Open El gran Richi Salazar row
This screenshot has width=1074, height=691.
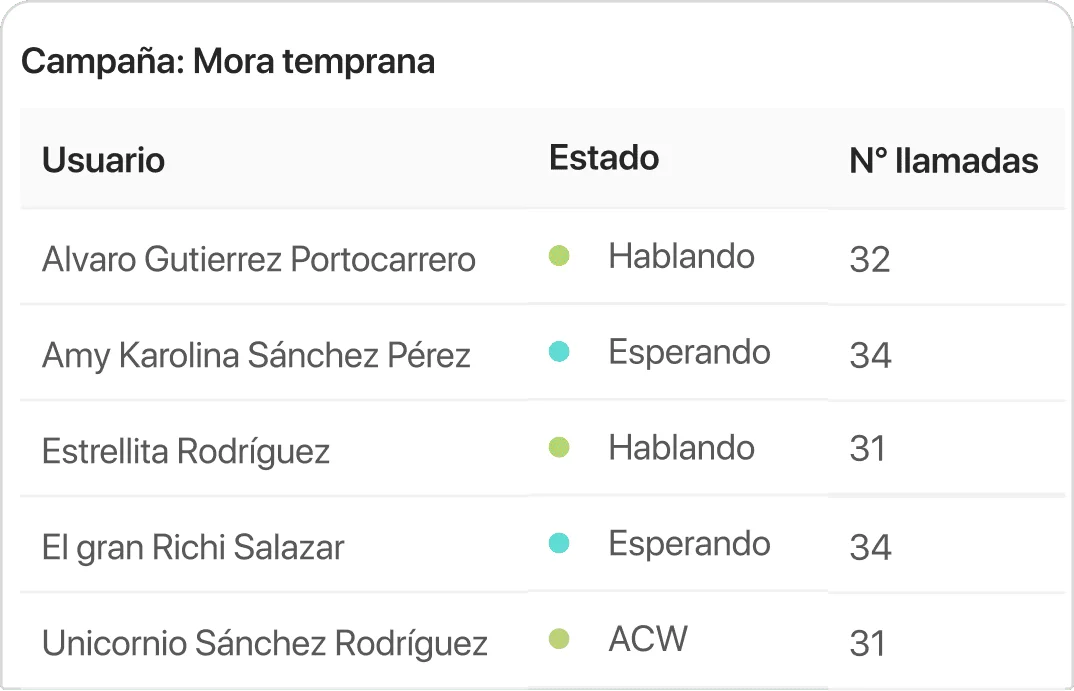(193, 548)
